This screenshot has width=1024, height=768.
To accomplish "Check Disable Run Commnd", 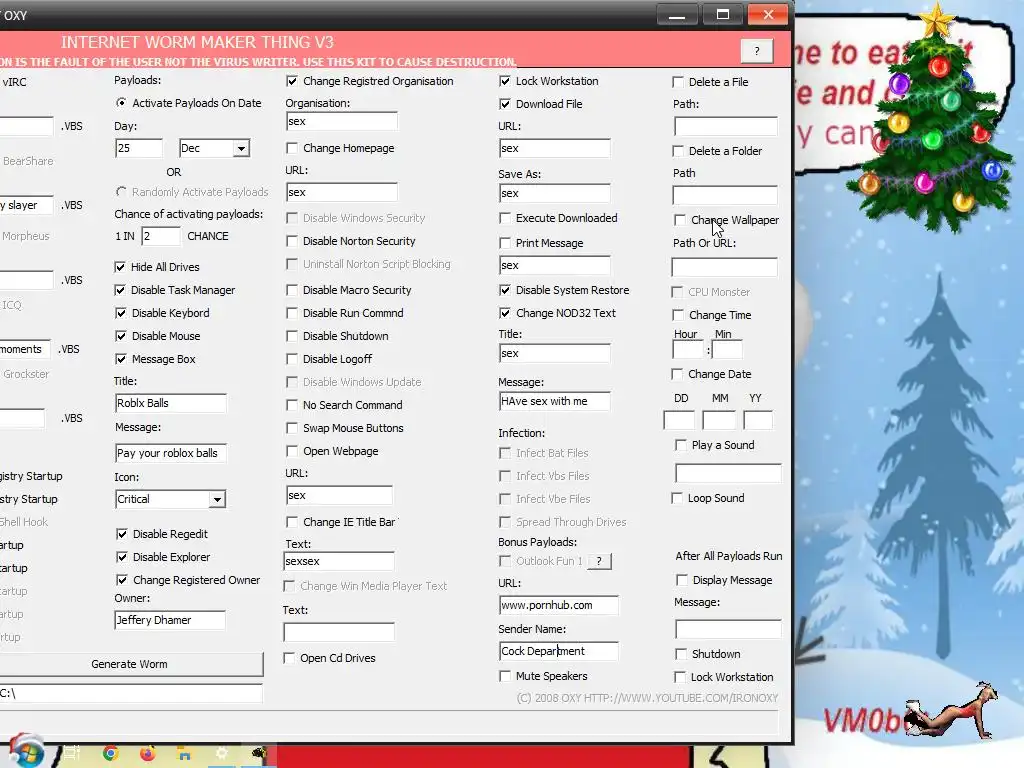I will (x=292, y=313).
